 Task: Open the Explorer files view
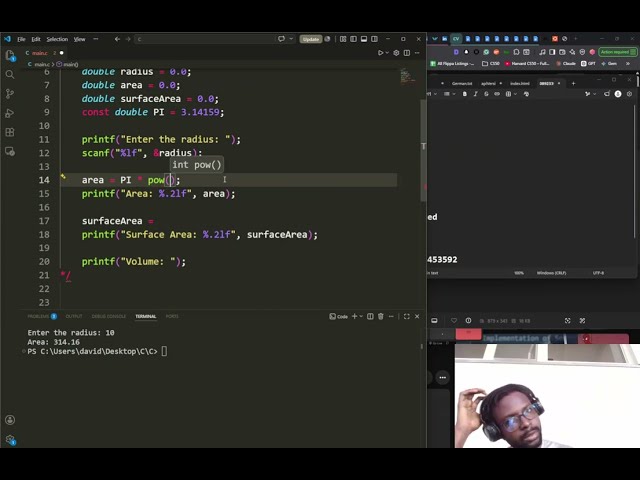10,55
